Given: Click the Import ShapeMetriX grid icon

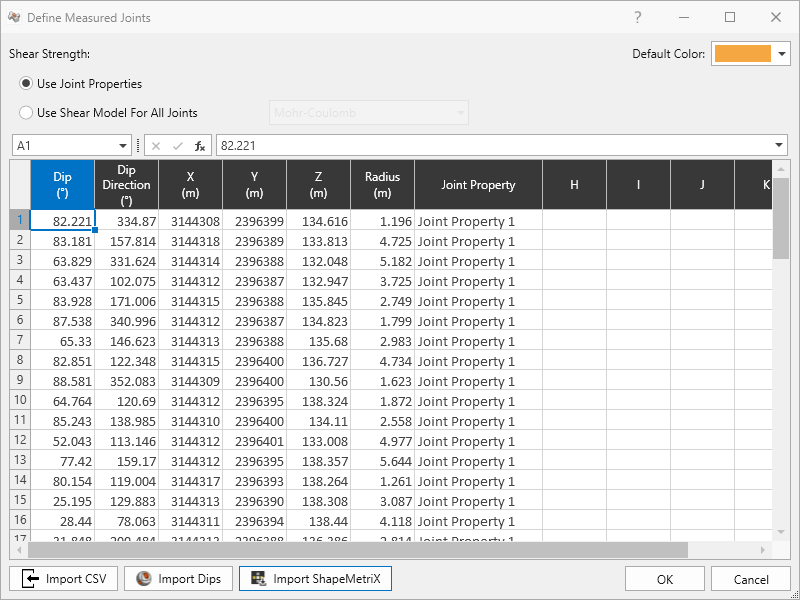Looking at the screenshot, I should (259, 579).
